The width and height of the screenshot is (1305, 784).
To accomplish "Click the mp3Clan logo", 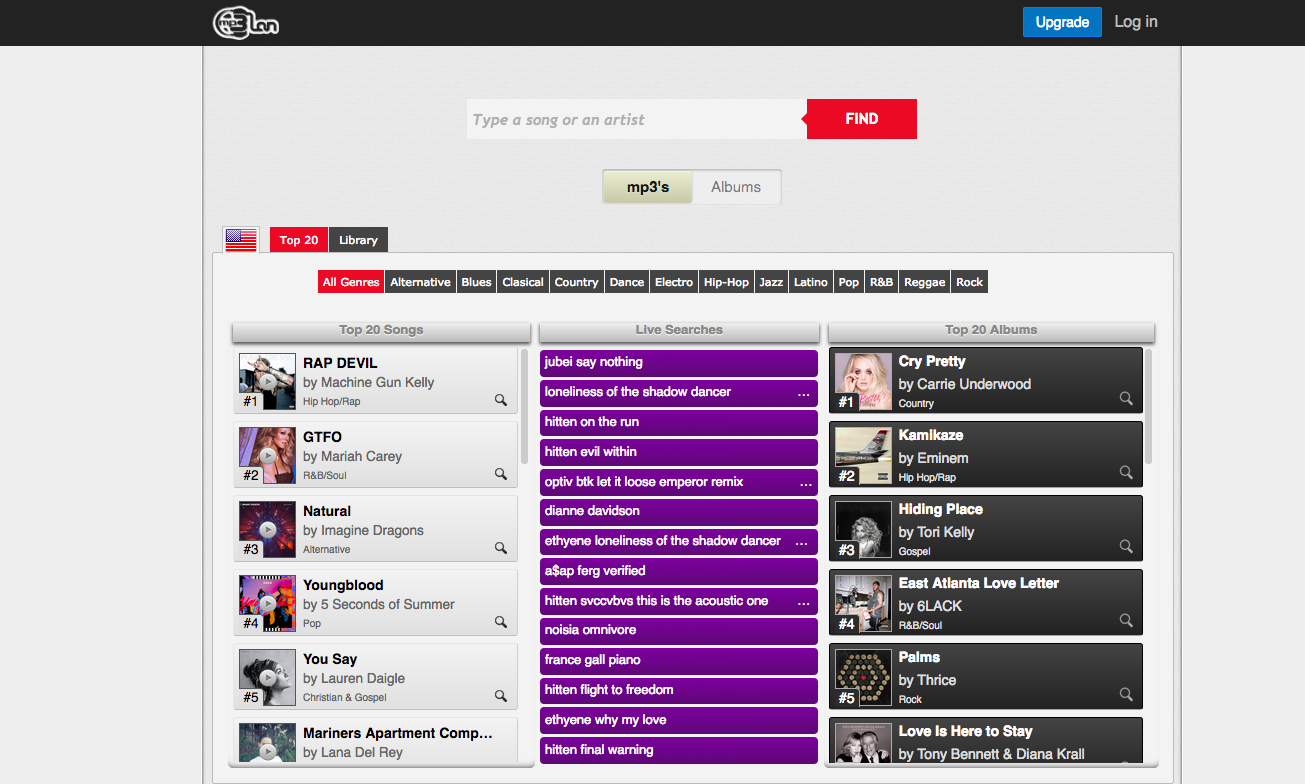I will click(246, 22).
